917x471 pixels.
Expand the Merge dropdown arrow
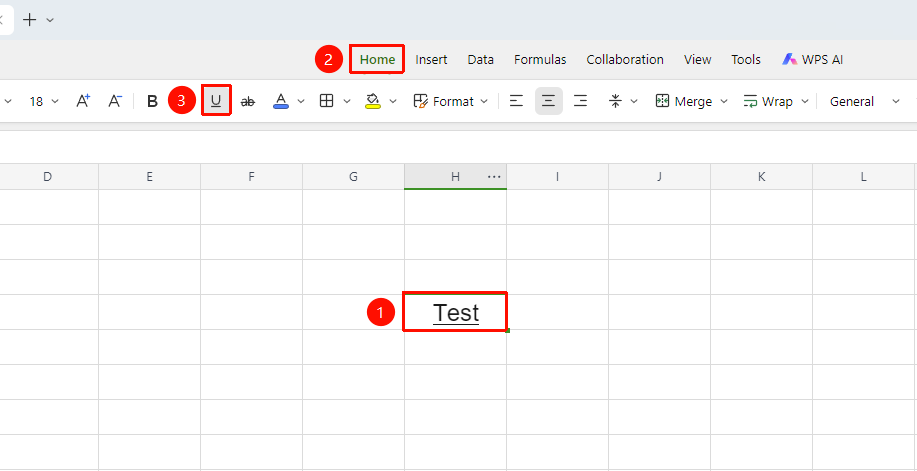click(x=723, y=101)
